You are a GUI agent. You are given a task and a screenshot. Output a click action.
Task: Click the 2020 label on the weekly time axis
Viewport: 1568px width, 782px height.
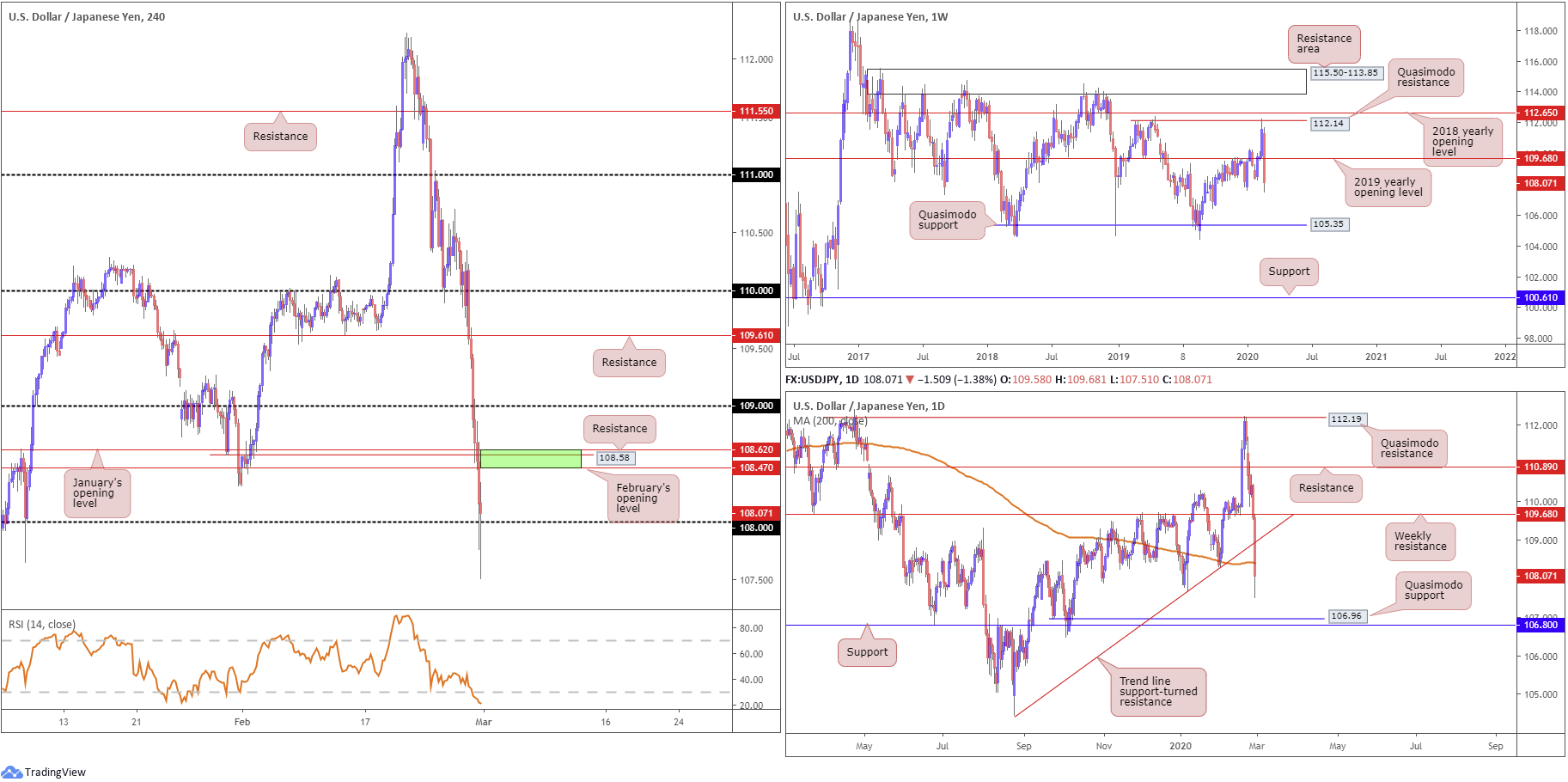[1248, 357]
